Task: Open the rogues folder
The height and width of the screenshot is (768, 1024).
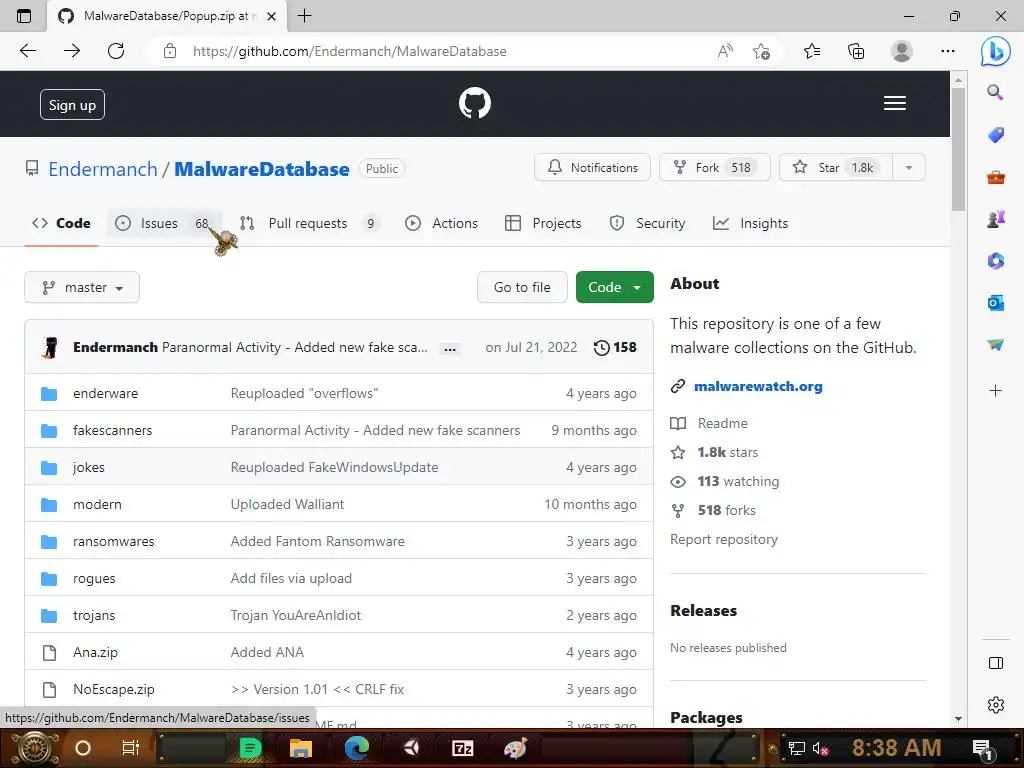Action: [94, 579]
